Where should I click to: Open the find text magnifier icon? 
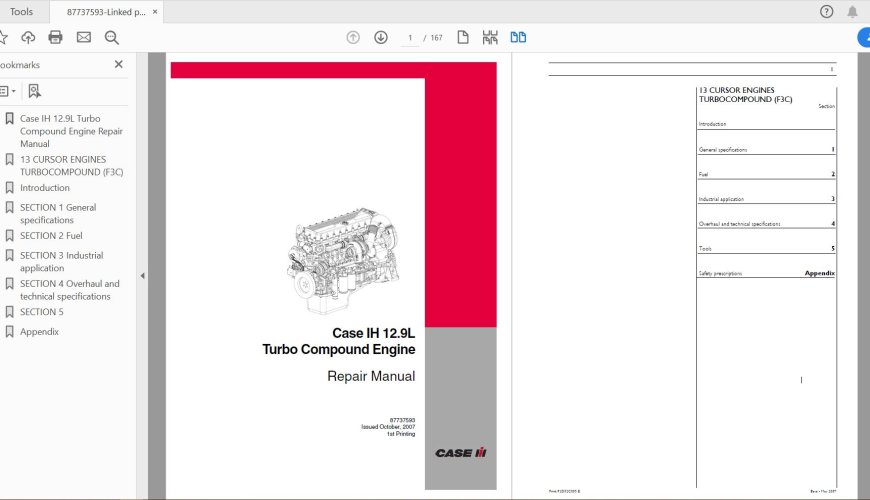pos(112,37)
